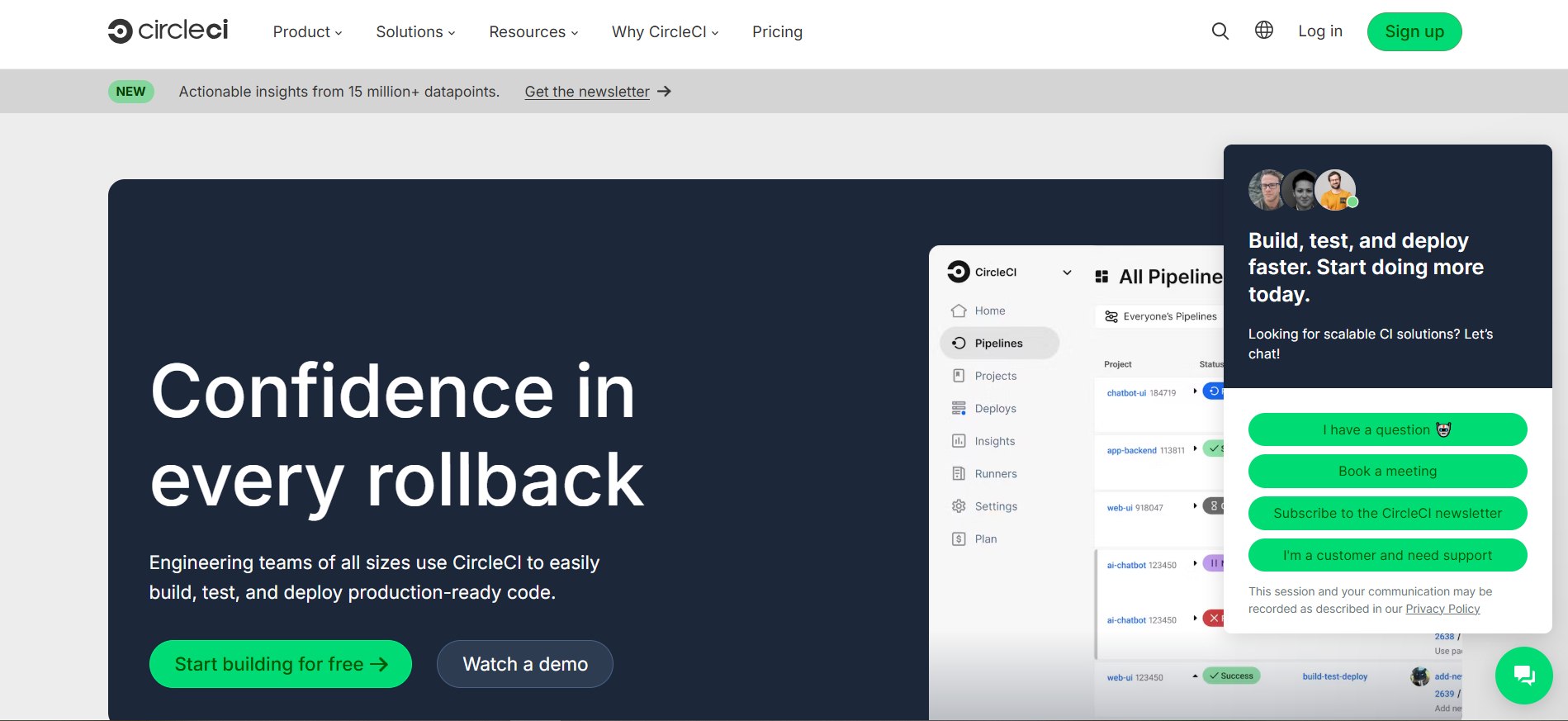The image size is (1568, 721).
Task: Click the Everyone's Pipelines filter icon
Action: pyautogui.click(x=1111, y=316)
